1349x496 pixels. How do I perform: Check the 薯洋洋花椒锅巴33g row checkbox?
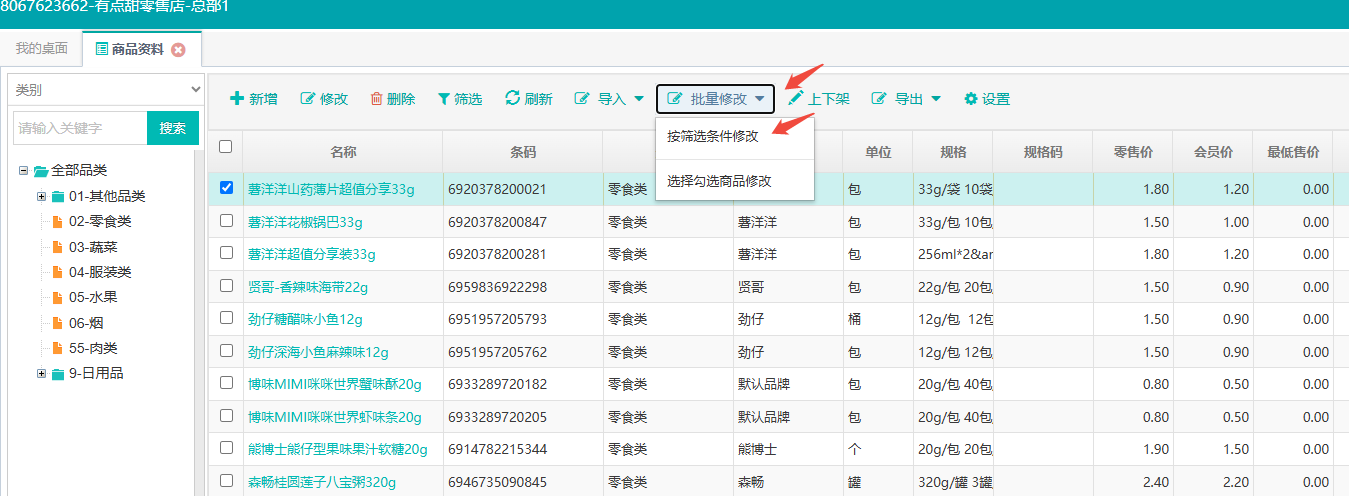click(x=226, y=220)
